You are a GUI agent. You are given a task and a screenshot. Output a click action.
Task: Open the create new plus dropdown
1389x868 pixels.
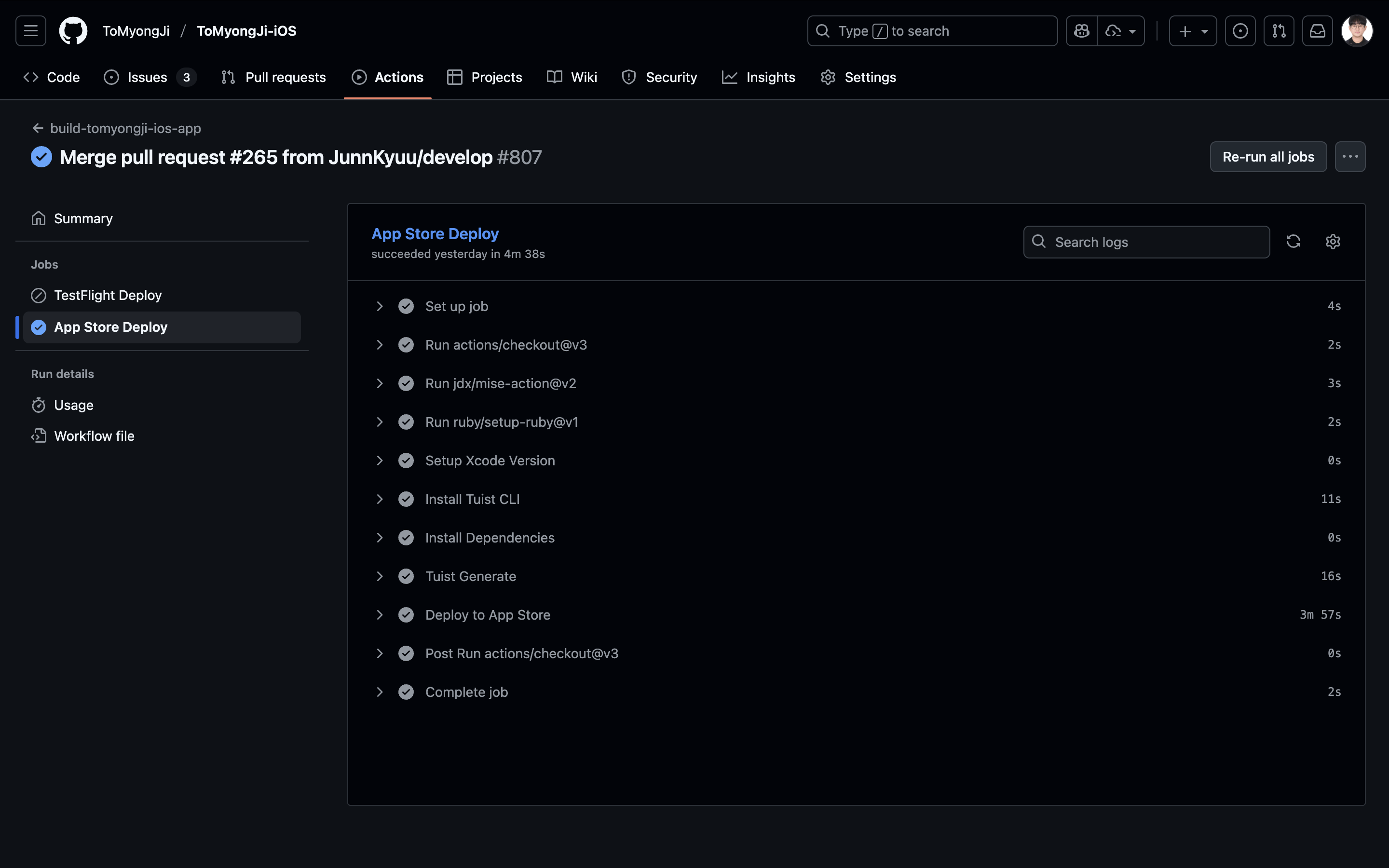point(1193,31)
